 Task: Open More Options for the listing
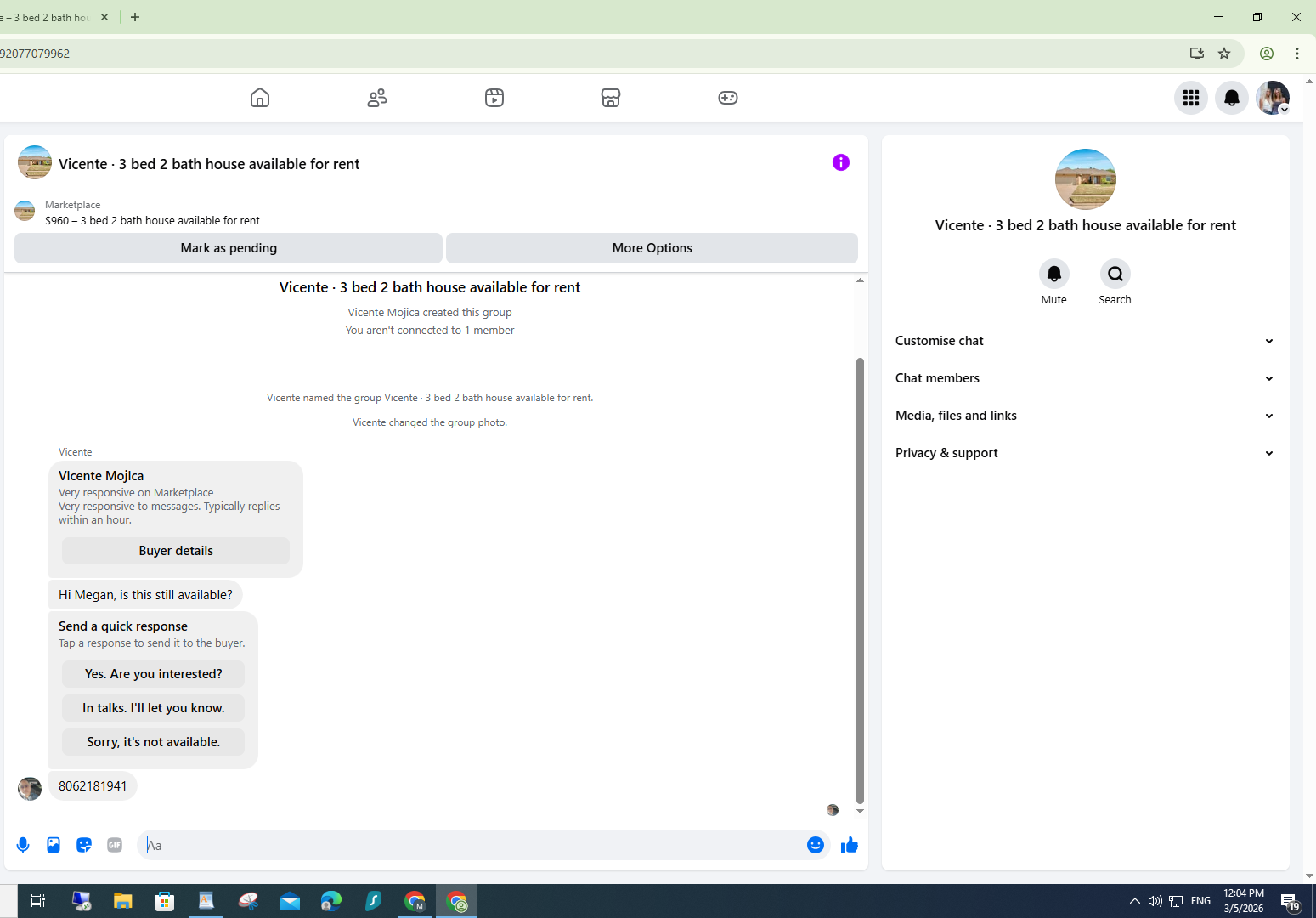[x=652, y=248]
